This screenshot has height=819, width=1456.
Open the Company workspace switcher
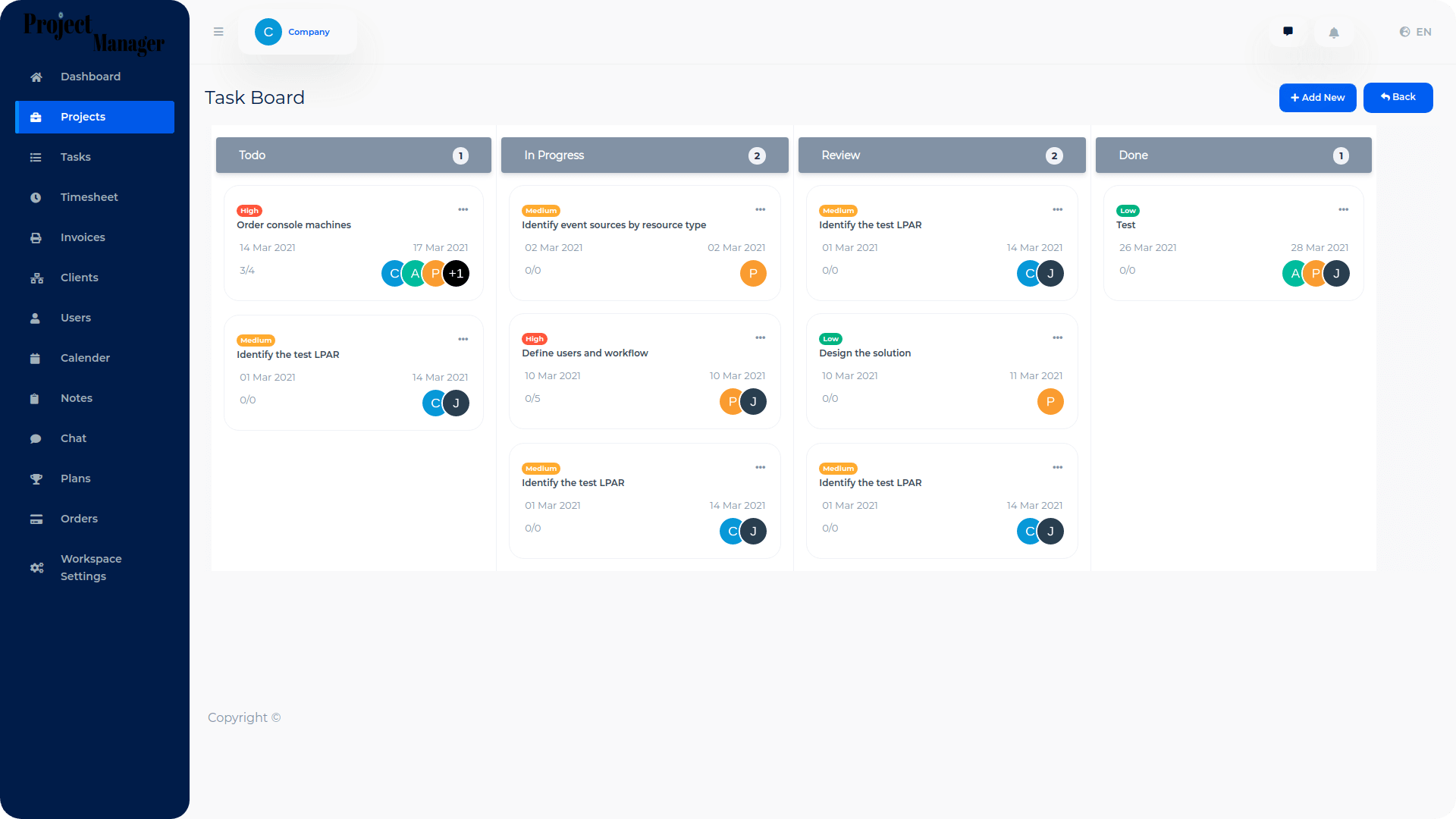point(297,32)
